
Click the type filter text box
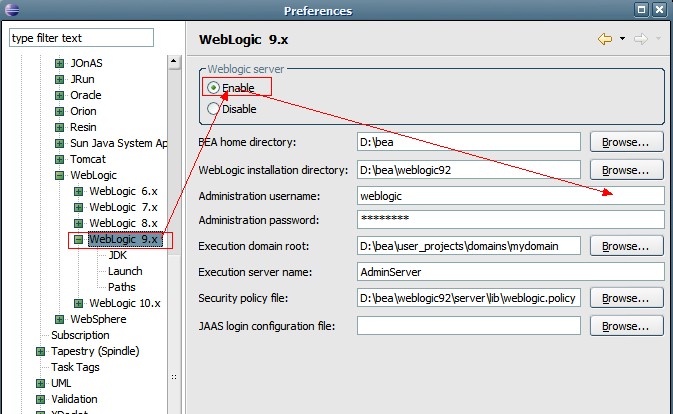coord(80,38)
